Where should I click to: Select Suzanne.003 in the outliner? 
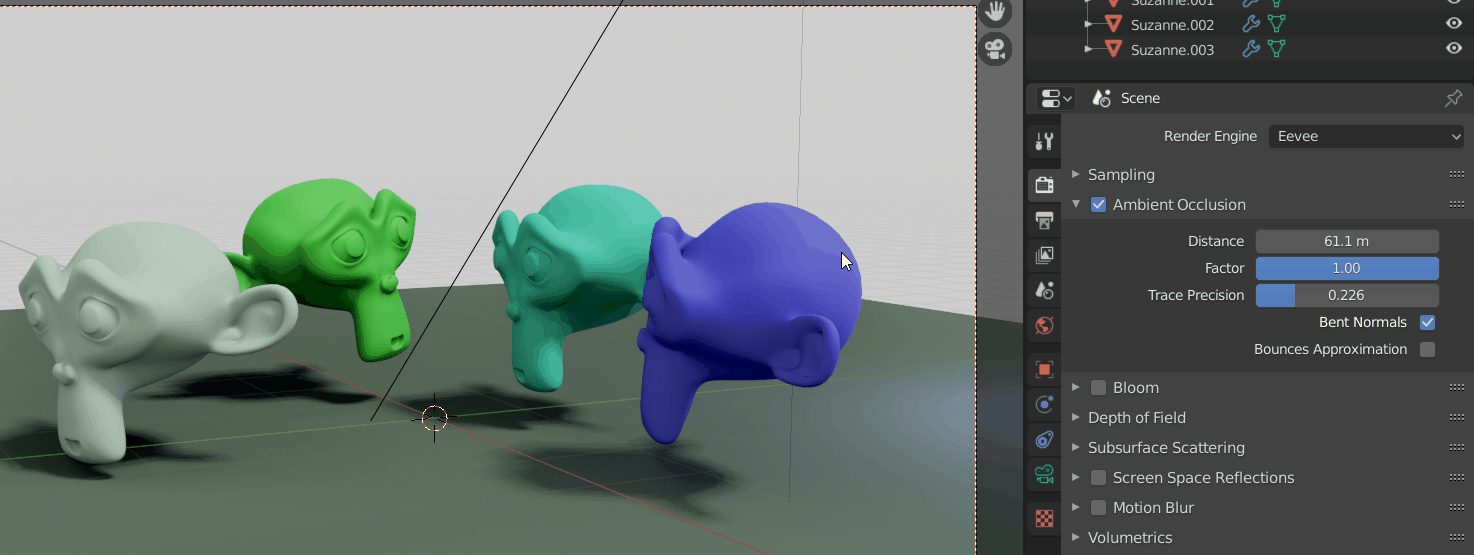(x=1172, y=49)
